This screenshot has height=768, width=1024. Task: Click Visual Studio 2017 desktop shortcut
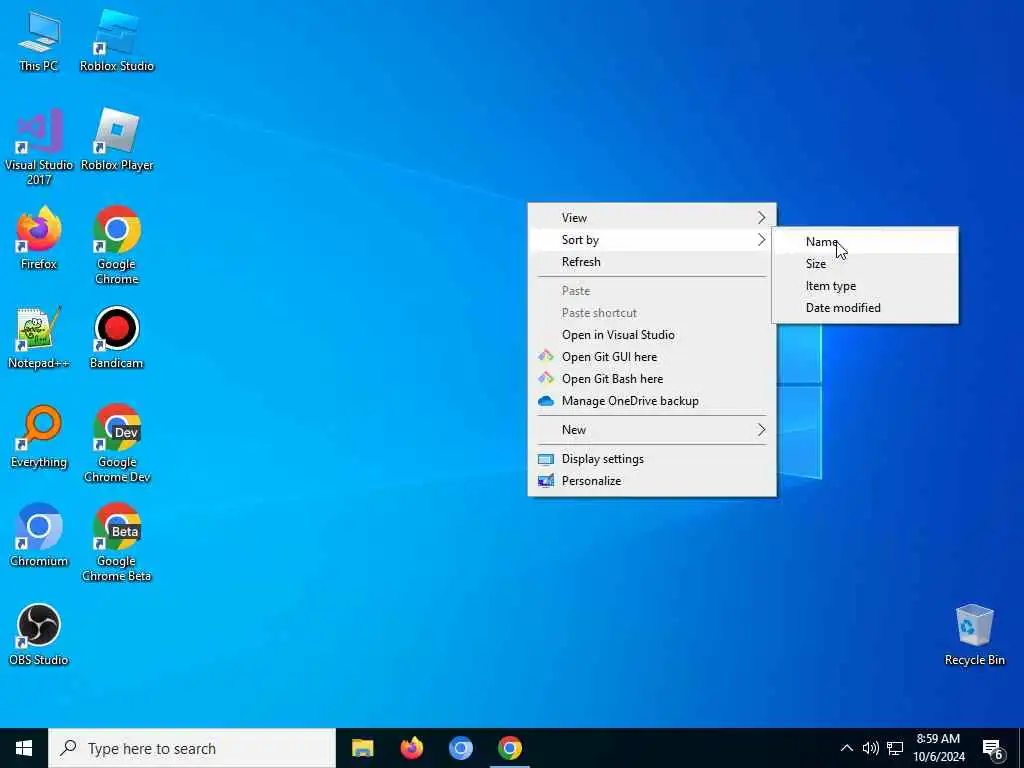[39, 147]
